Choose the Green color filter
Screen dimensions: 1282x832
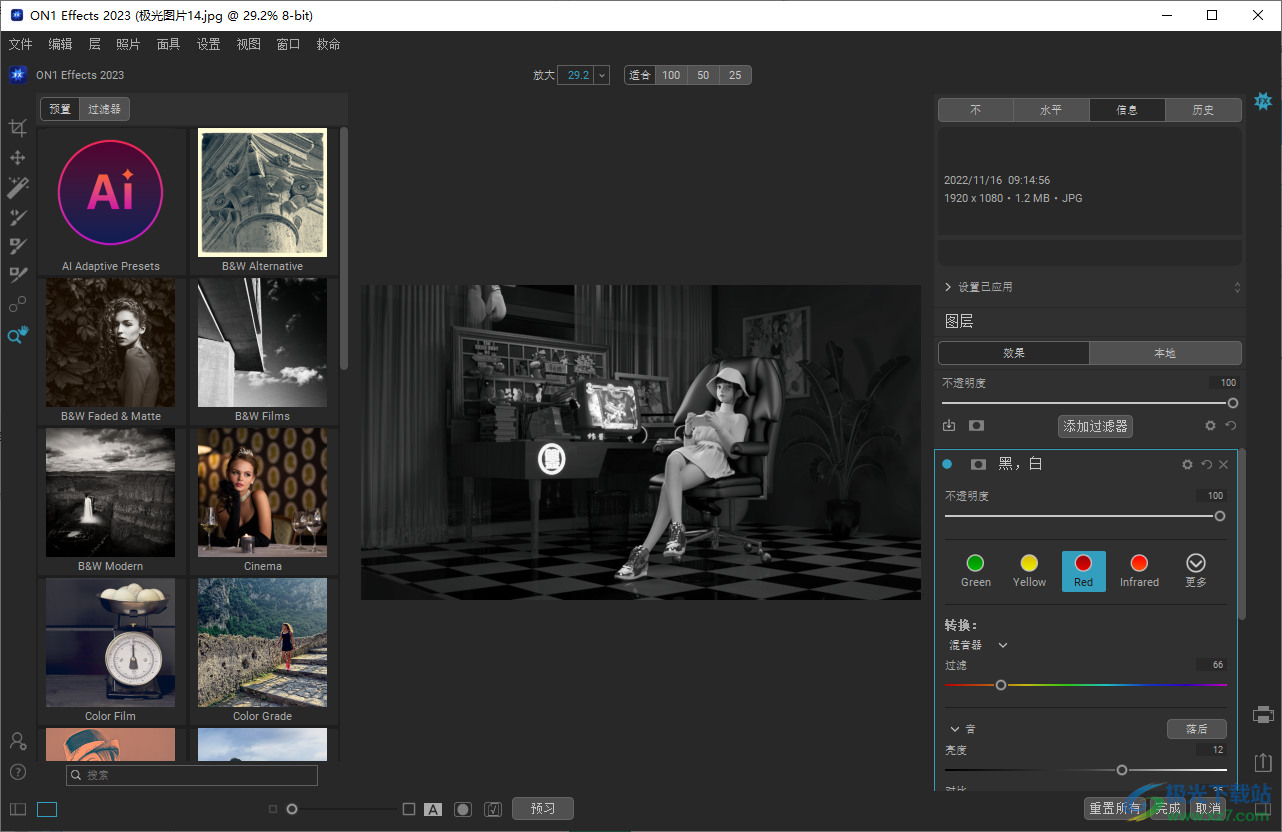[976, 571]
